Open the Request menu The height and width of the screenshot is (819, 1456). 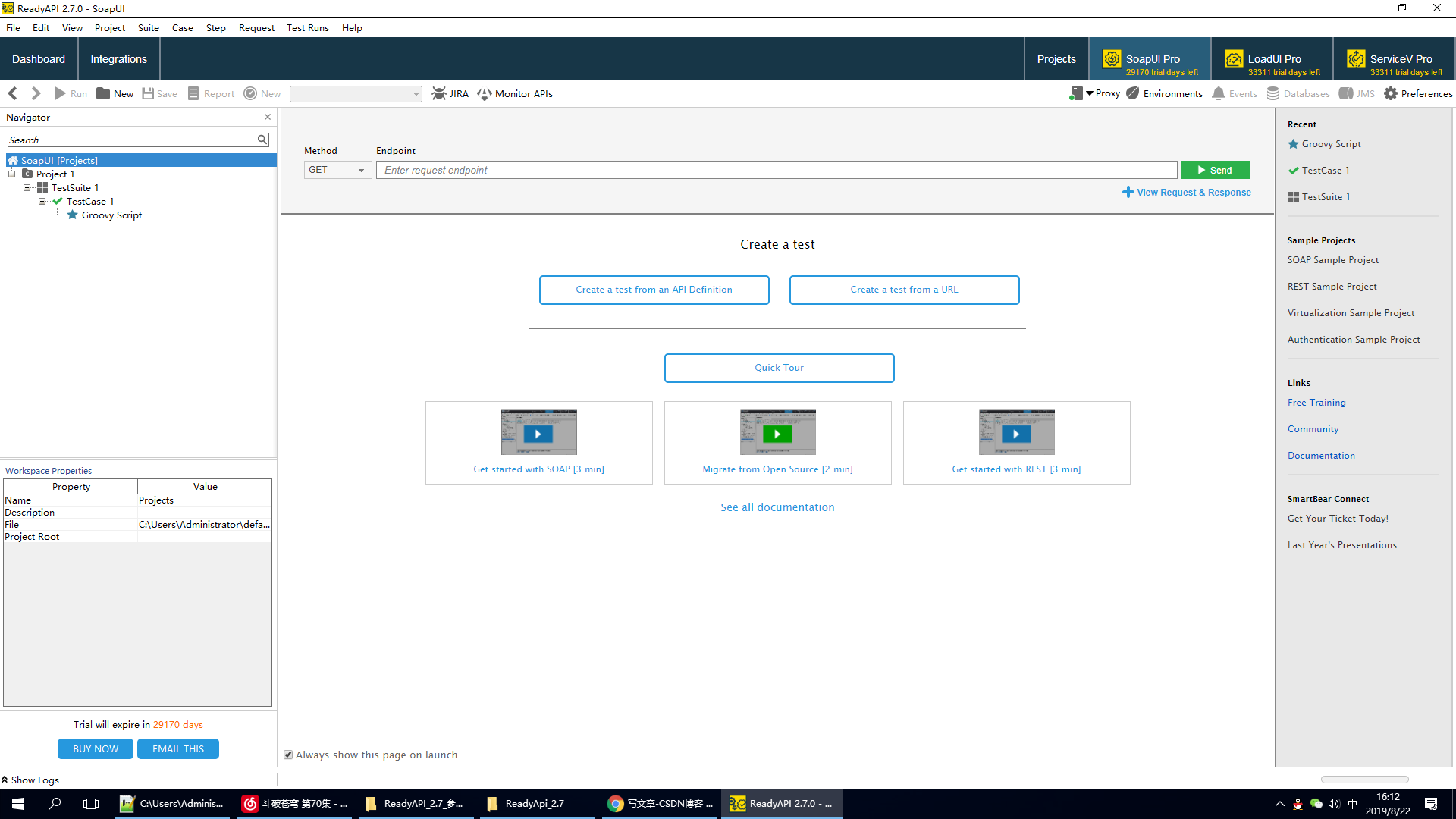[256, 28]
